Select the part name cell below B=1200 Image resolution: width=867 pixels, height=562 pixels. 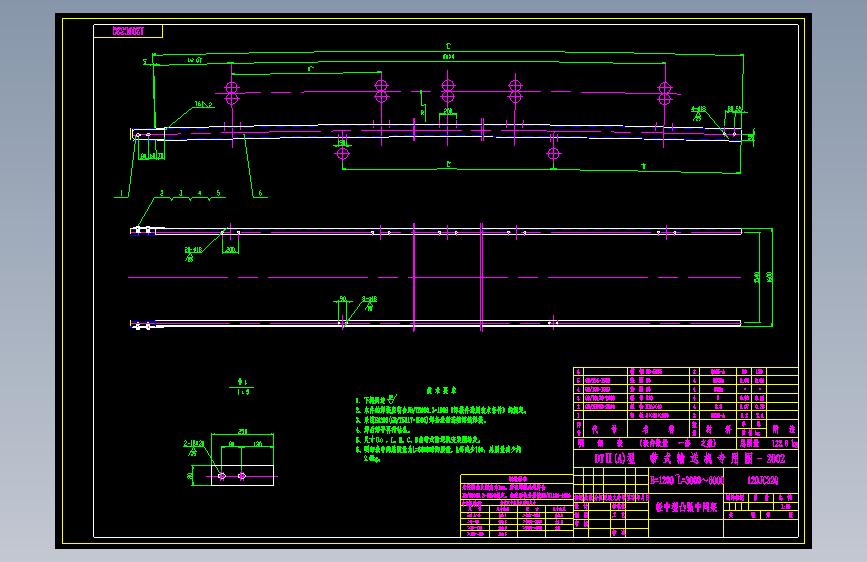pos(686,507)
